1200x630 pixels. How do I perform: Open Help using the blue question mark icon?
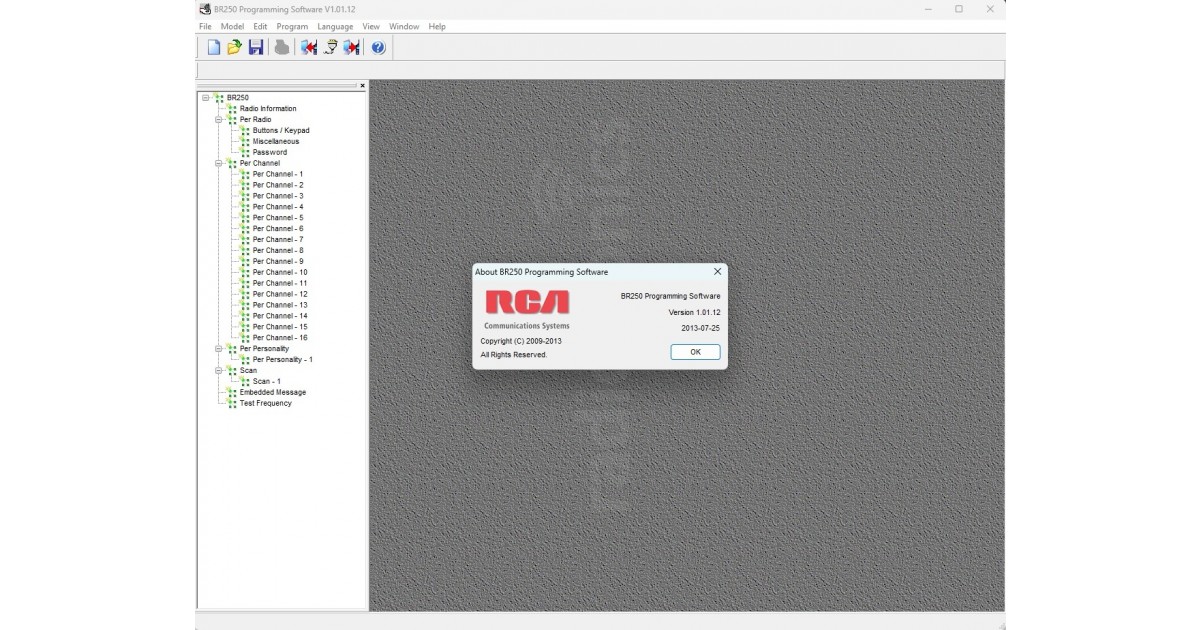(x=377, y=46)
